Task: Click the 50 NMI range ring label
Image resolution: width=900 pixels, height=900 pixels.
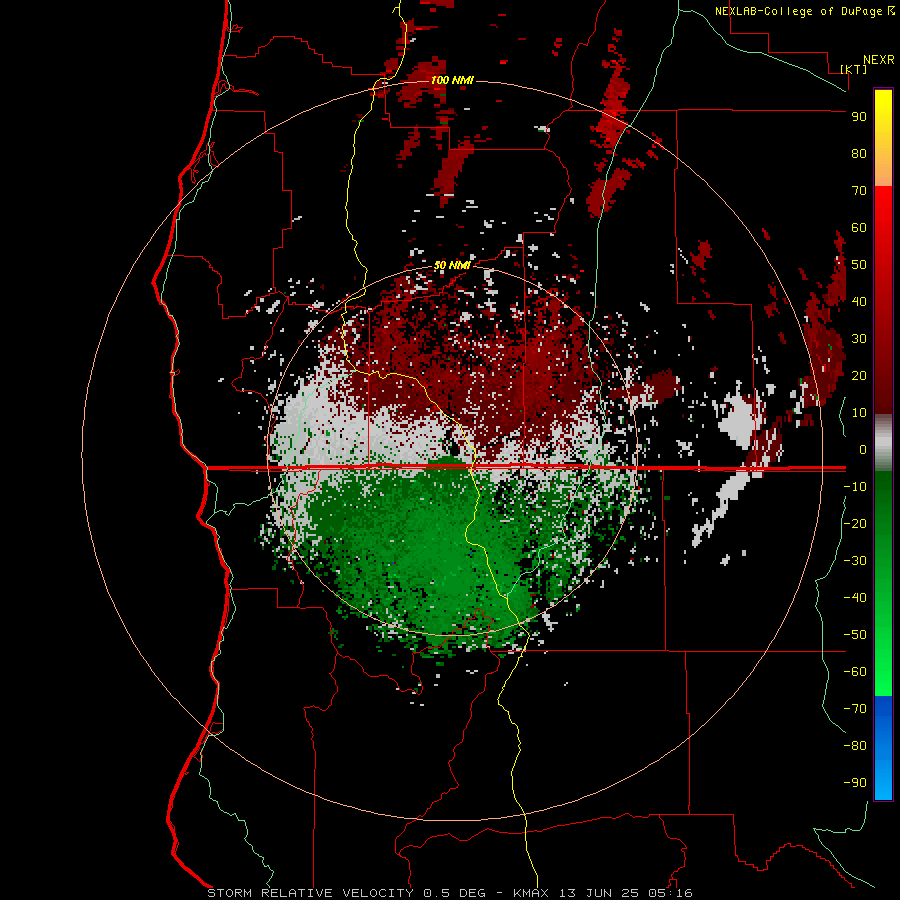Action: click(452, 265)
